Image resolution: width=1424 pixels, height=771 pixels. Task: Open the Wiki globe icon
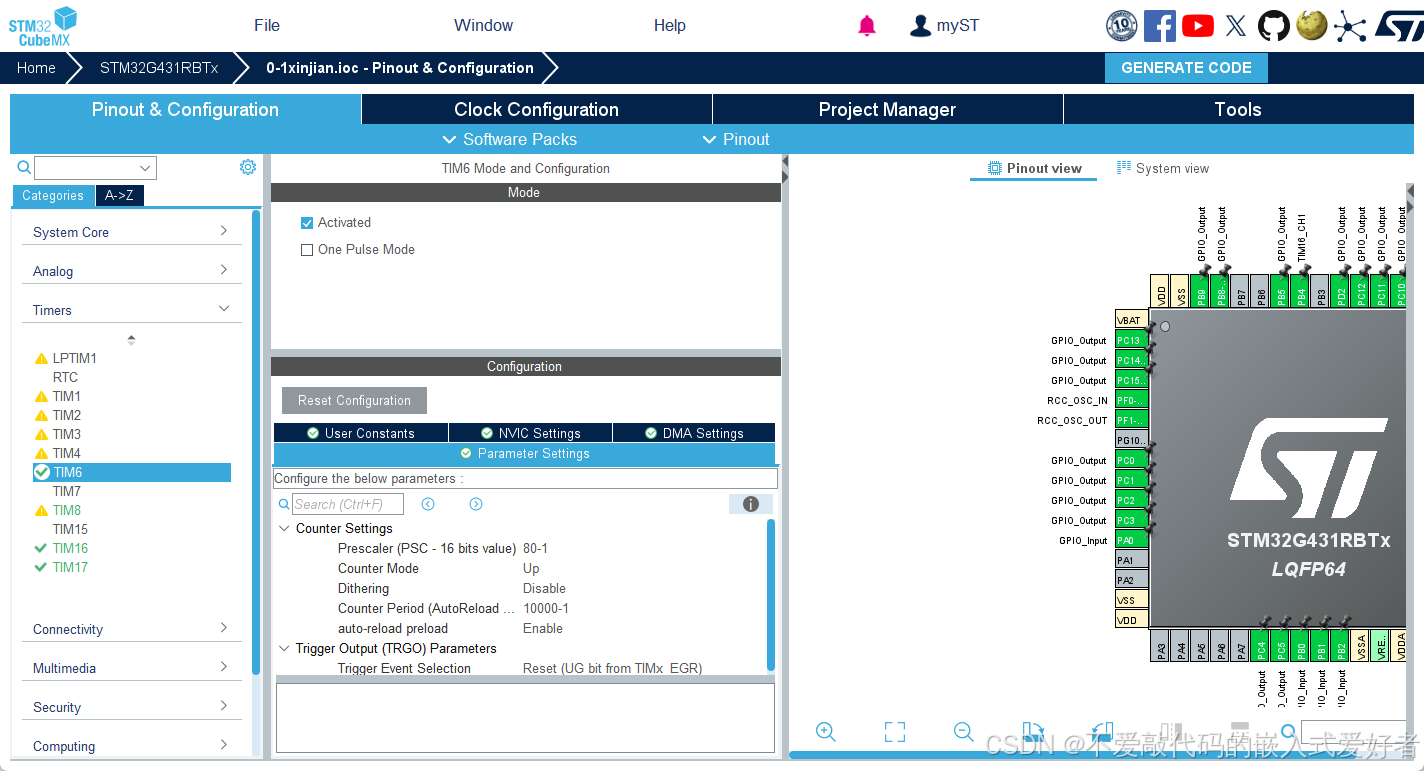[1311, 26]
